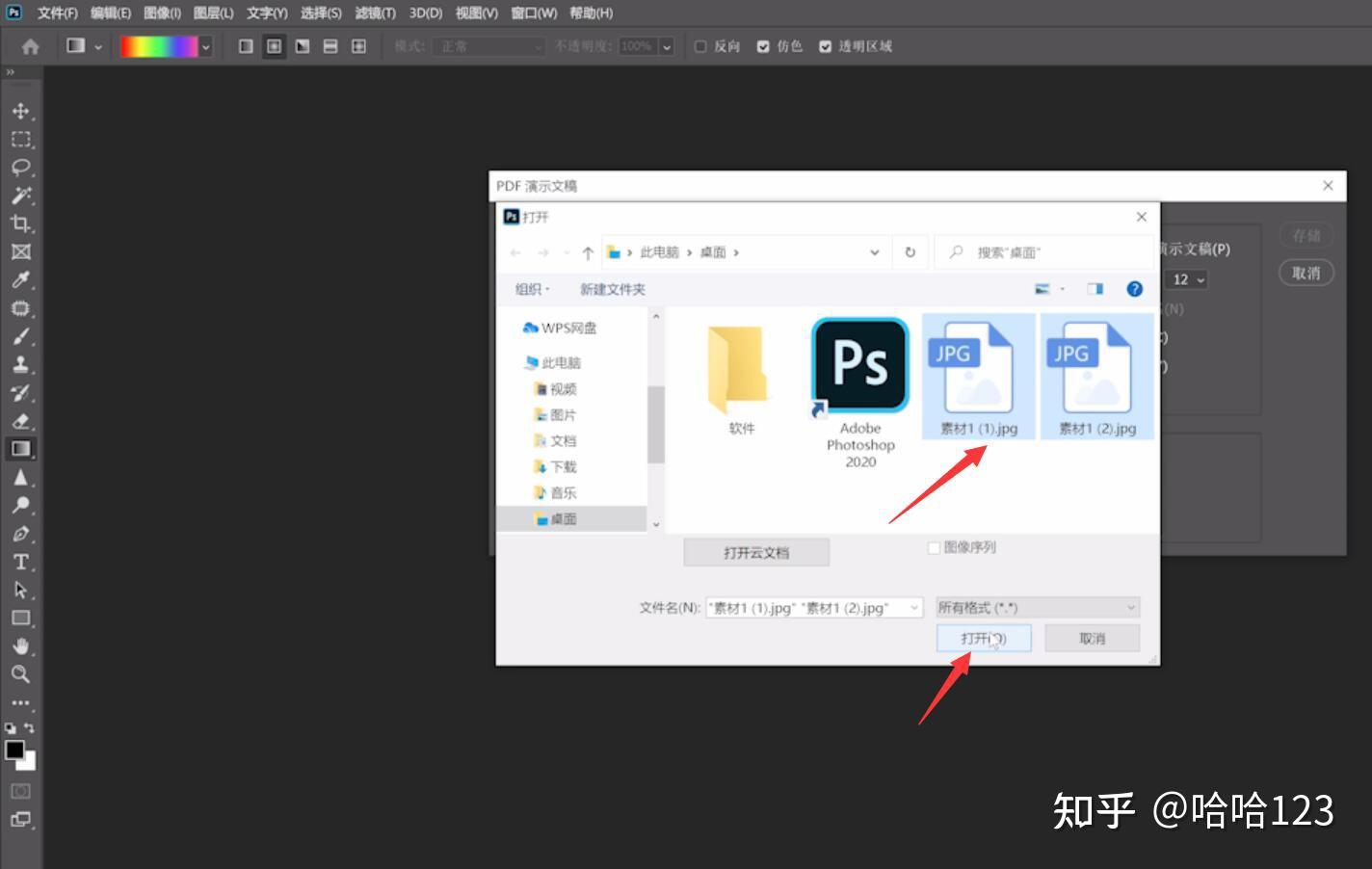Open the 所有格式 file format dropdown
Image resolution: width=1372 pixels, height=869 pixels.
1038,608
